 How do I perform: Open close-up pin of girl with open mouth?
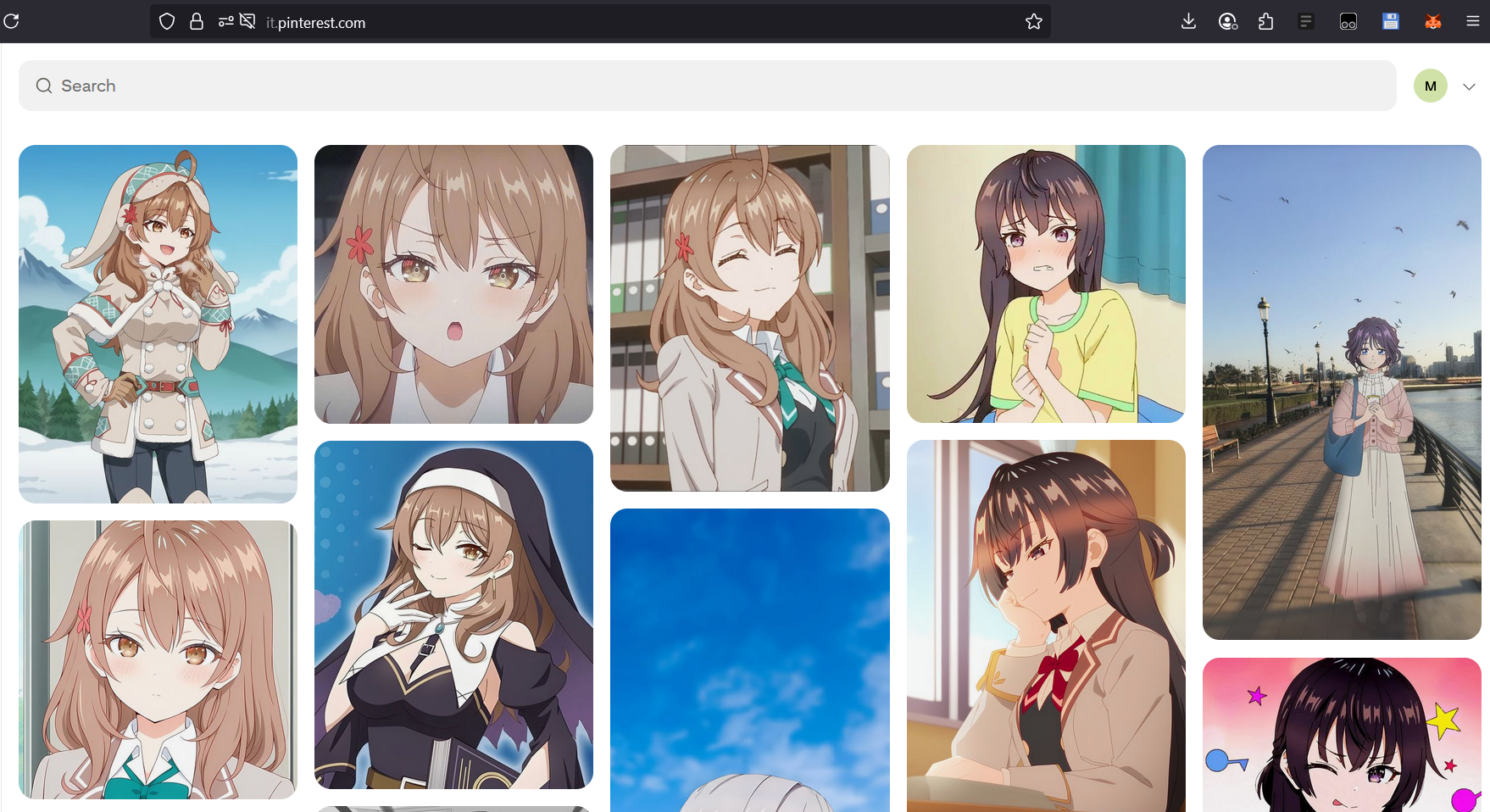coord(453,284)
